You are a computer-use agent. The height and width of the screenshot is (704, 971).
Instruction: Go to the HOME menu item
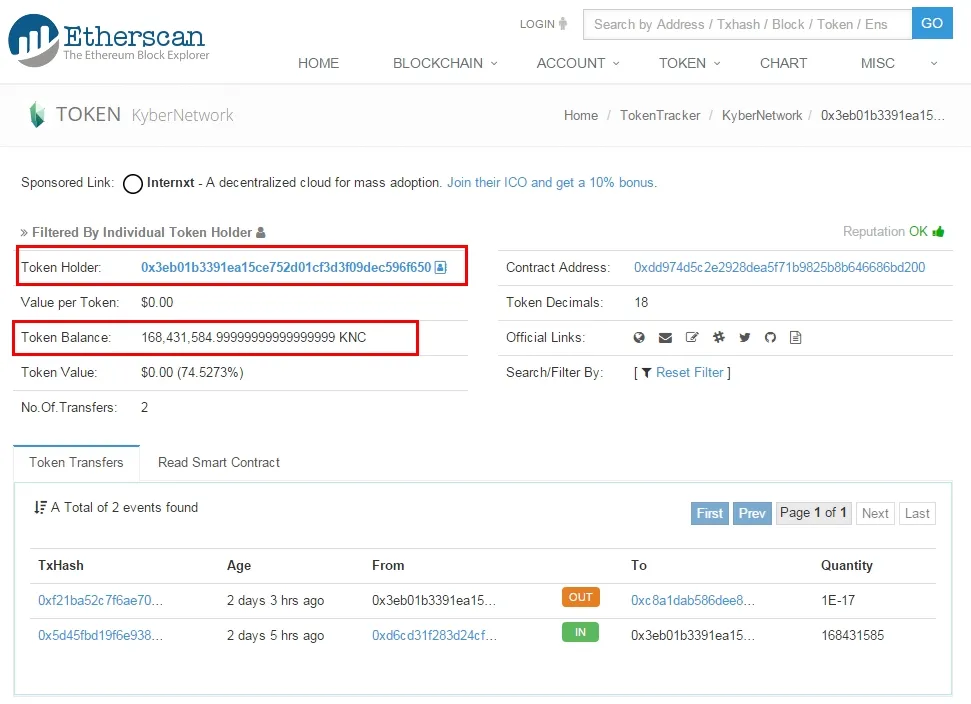[318, 63]
